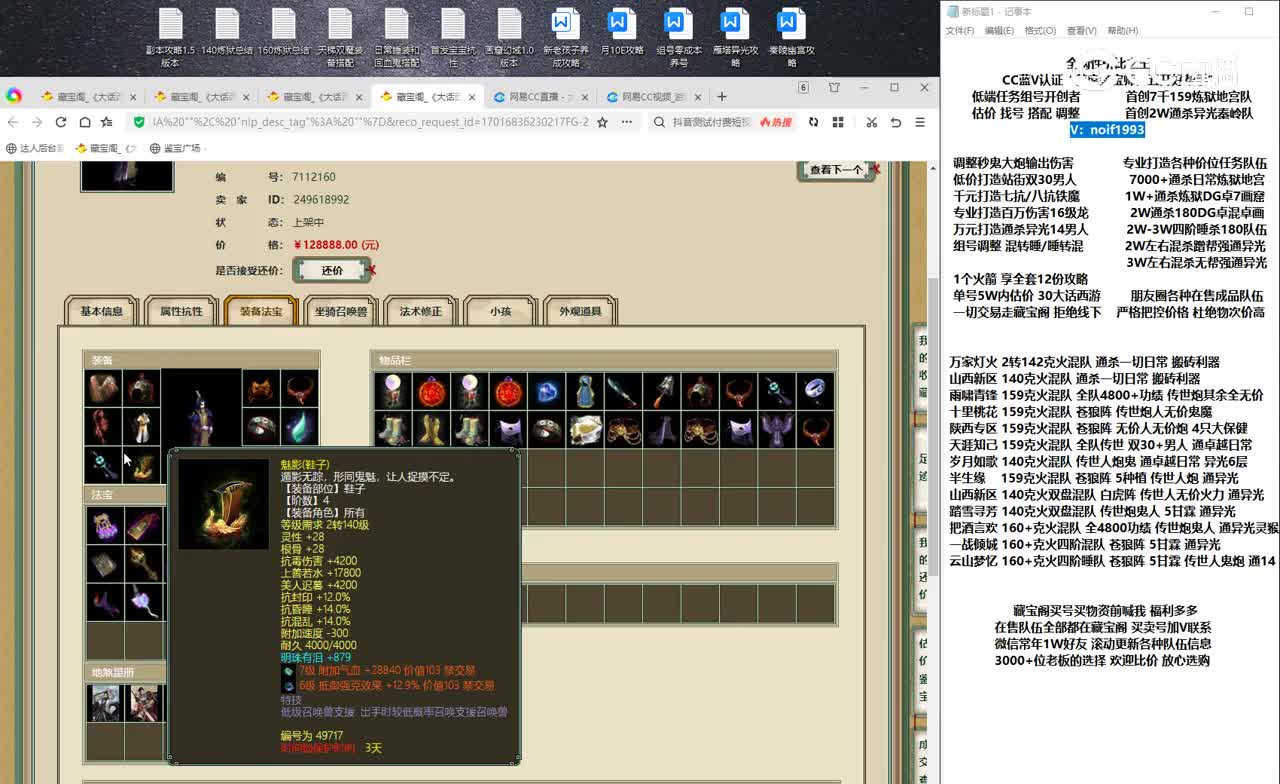Open the 天梯双魔装备搭配 desktop file

(x=340, y=37)
